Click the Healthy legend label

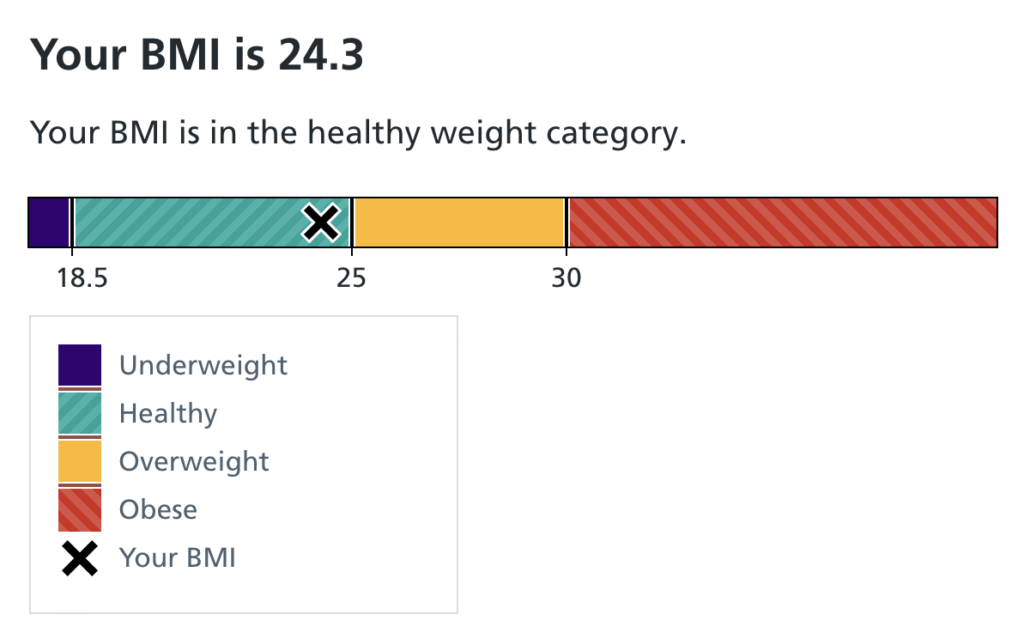click(168, 413)
